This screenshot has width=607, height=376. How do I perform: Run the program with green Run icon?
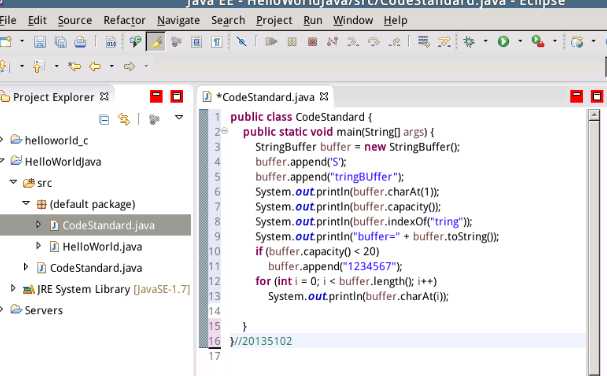coord(503,41)
